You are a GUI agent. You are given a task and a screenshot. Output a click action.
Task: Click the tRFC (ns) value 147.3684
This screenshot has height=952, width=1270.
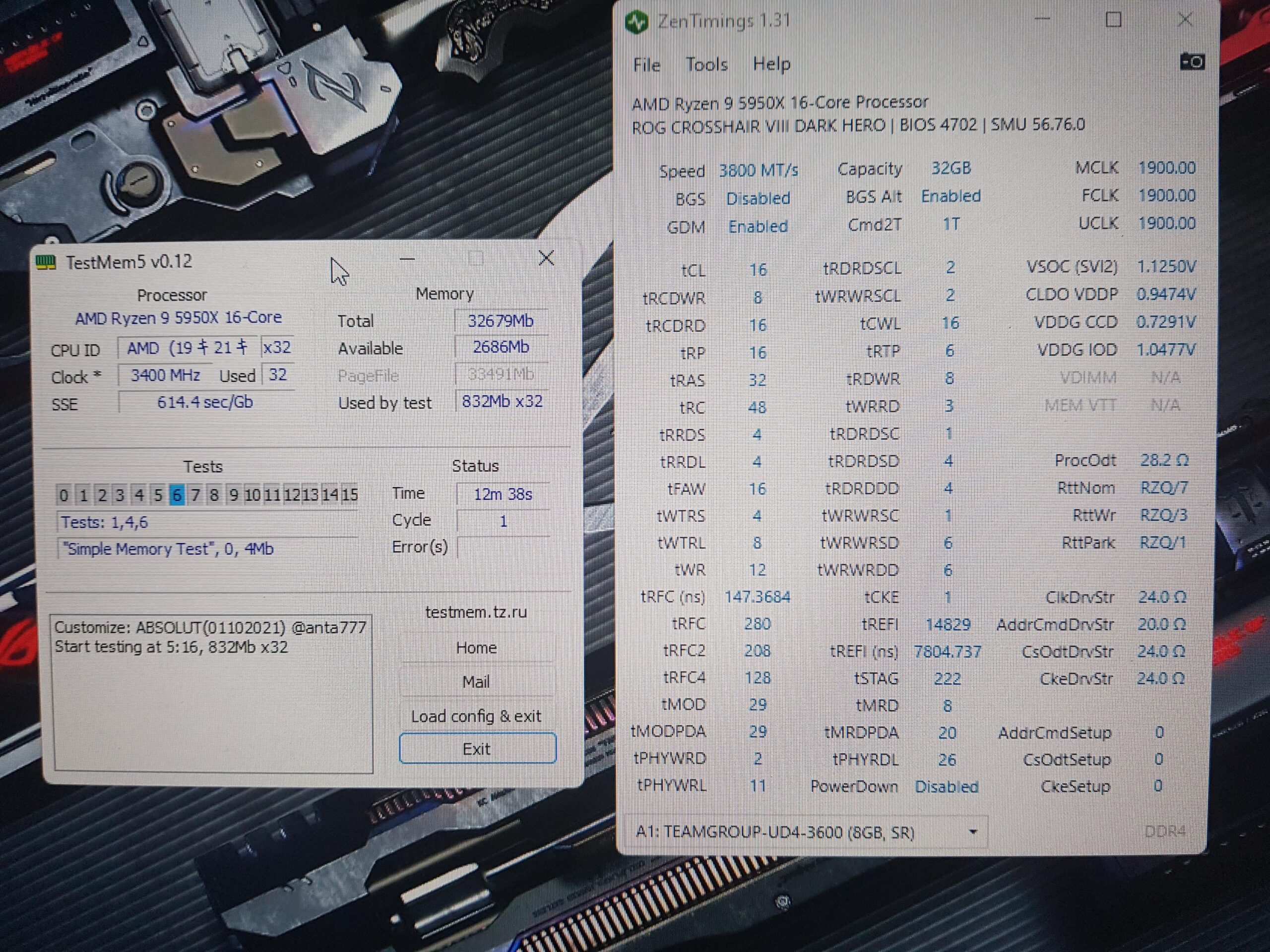pos(758,597)
